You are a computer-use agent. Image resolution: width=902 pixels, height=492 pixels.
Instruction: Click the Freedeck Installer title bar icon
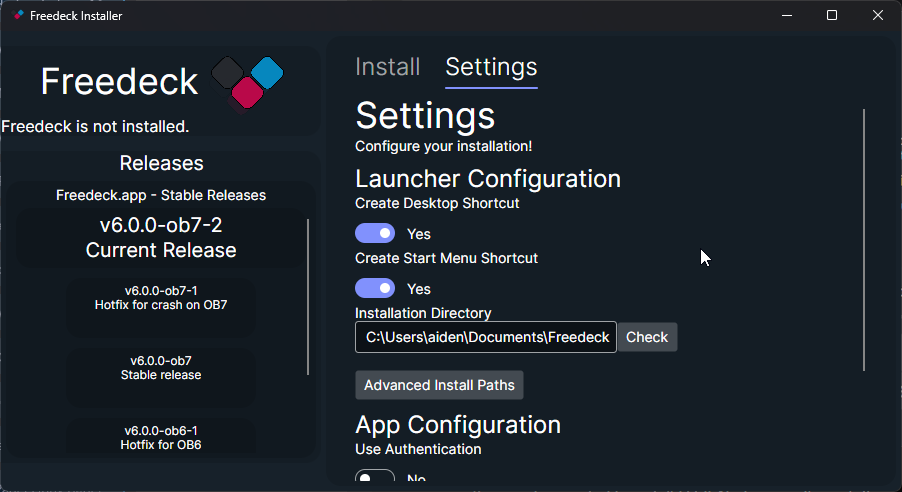(17, 15)
